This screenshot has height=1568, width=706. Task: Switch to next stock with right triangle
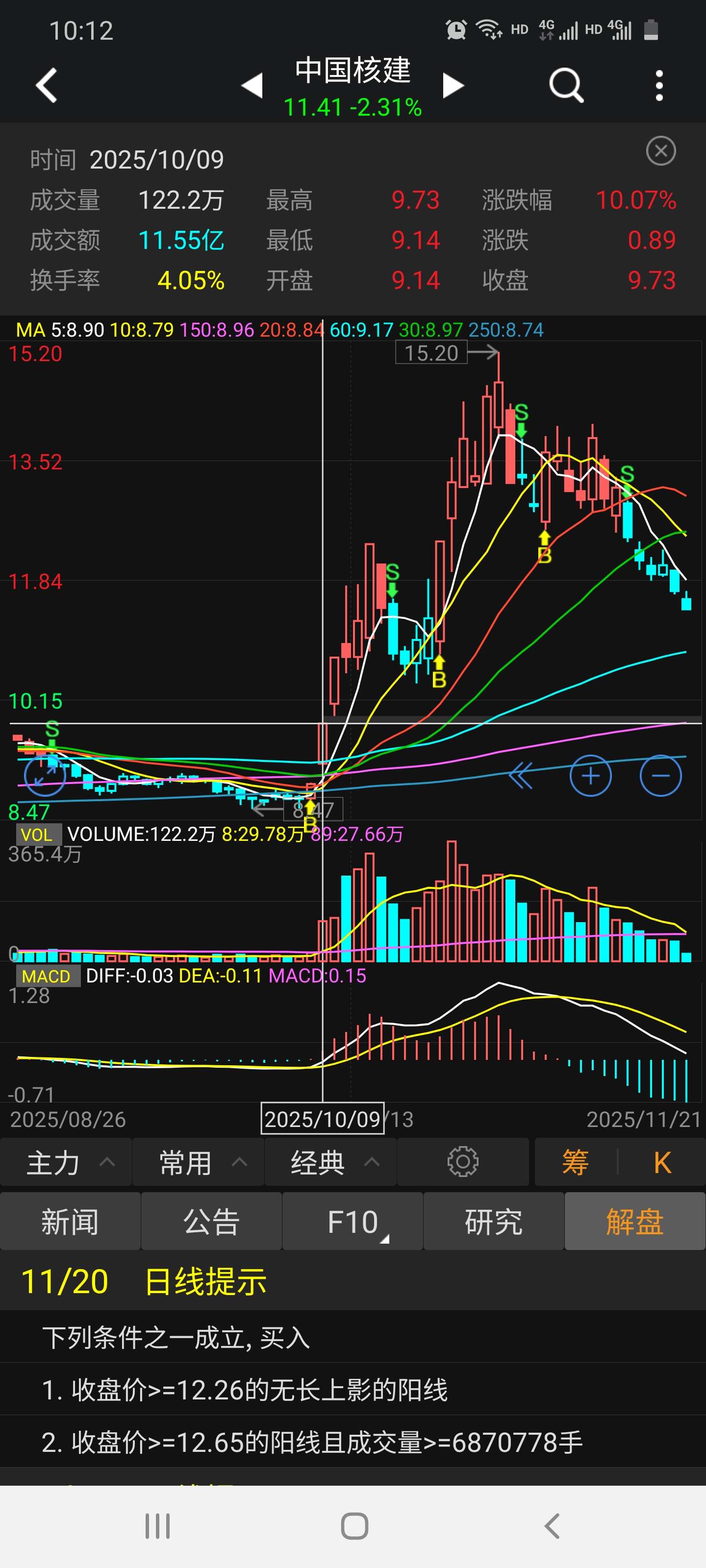click(453, 85)
